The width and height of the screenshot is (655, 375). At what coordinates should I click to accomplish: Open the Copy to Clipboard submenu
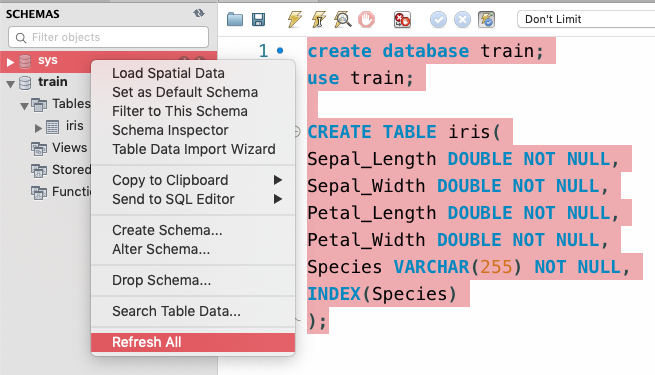pos(193,180)
